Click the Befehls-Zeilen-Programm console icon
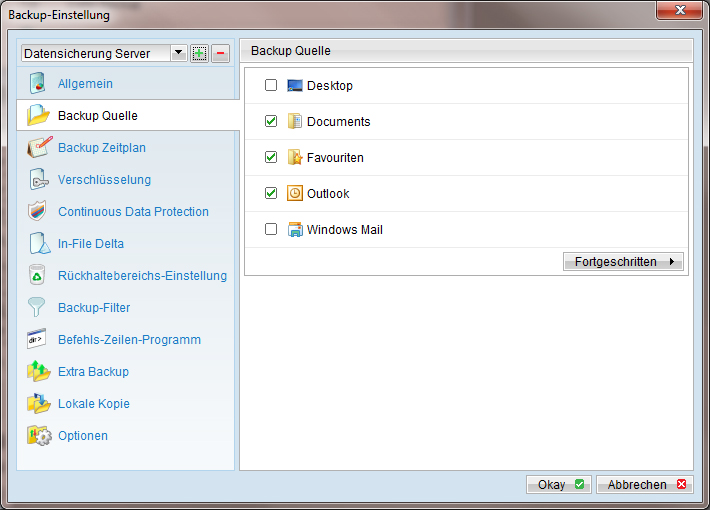The height and width of the screenshot is (510, 710). click(x=37, y=339)
